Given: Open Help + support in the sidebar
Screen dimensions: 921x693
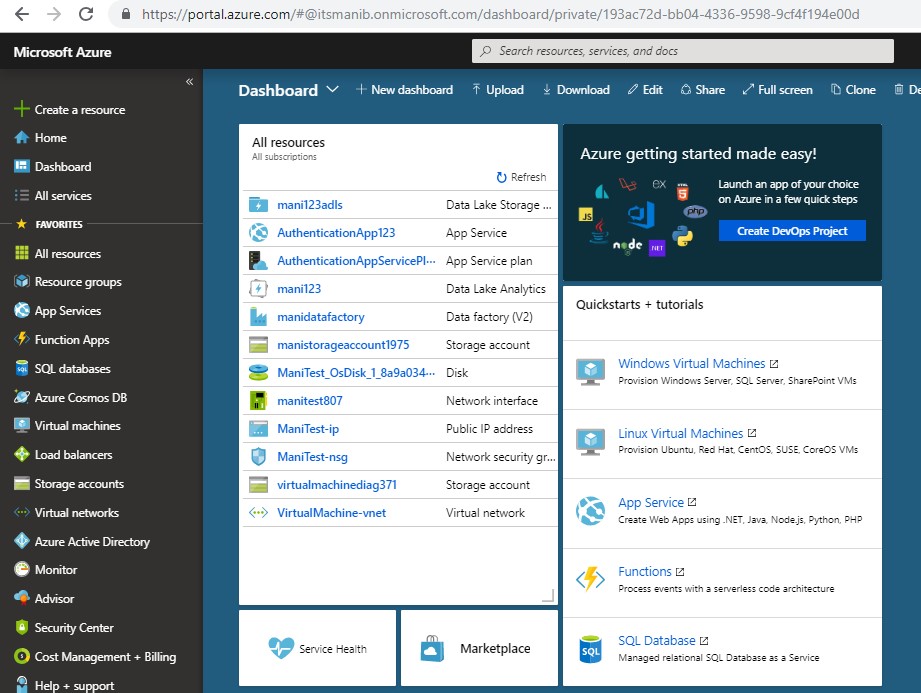Looking at the screenshot, I should point(74,685).
